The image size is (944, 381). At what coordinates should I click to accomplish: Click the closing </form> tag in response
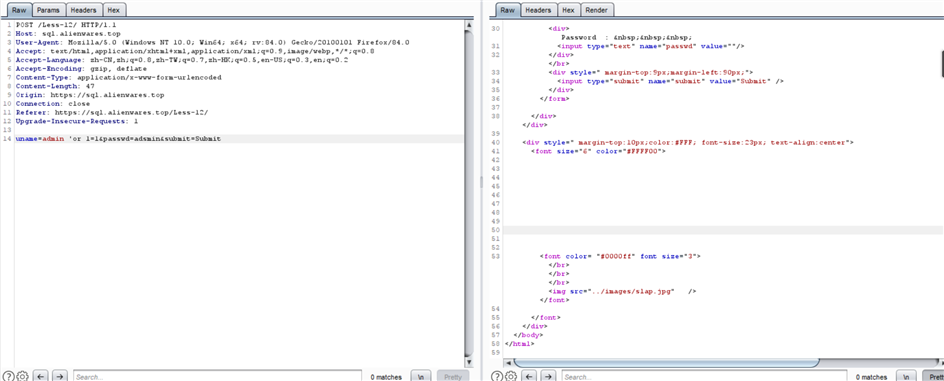click(554, 98)
